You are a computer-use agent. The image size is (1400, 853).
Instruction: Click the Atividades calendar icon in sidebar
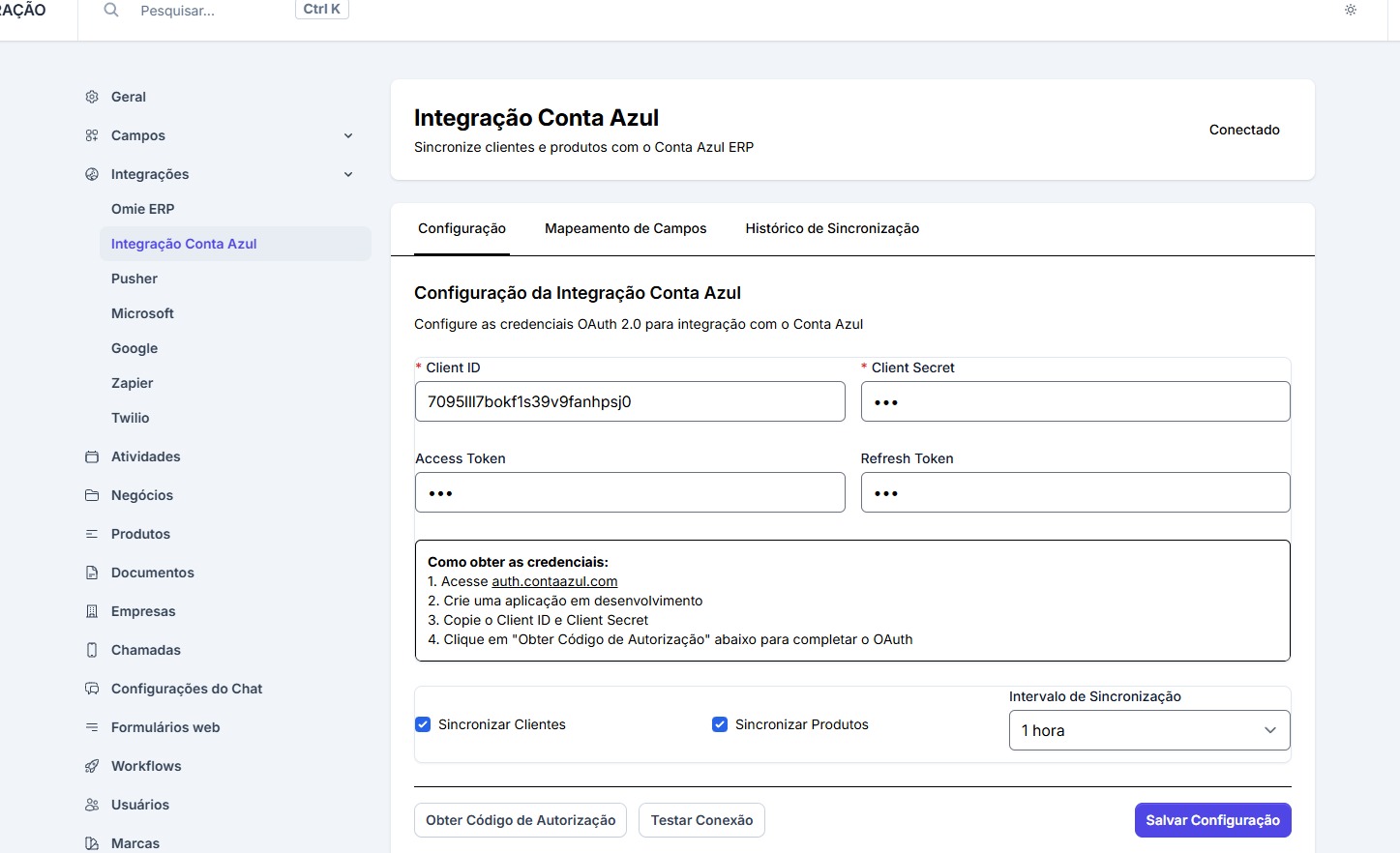point(92,456)
